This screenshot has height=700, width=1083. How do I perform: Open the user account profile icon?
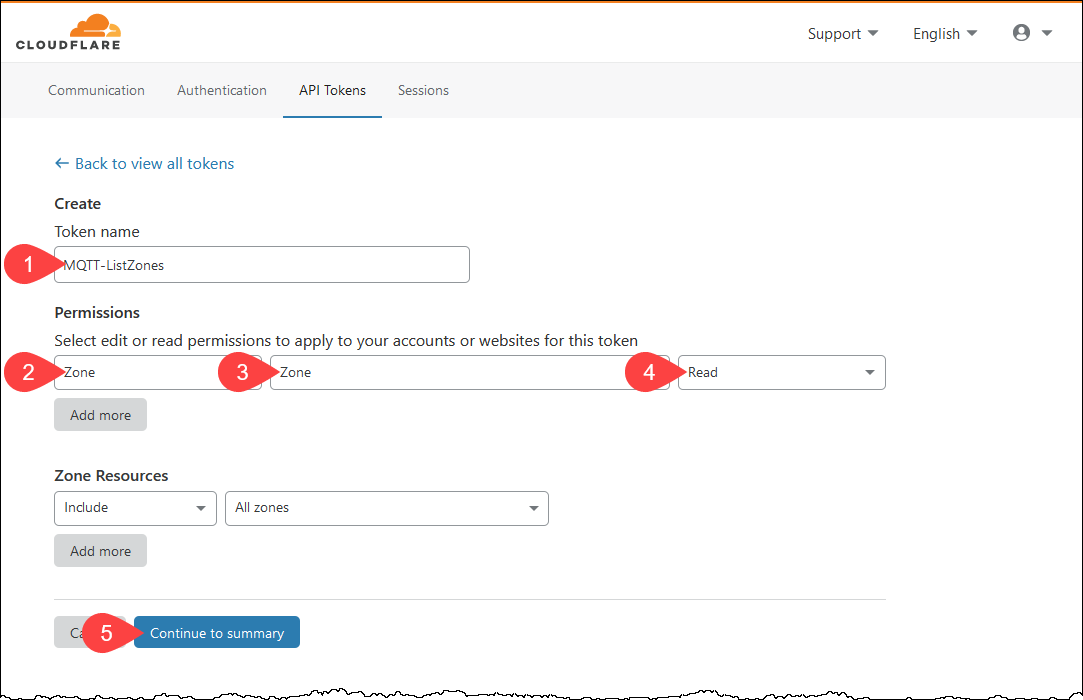click(1021, 32)
